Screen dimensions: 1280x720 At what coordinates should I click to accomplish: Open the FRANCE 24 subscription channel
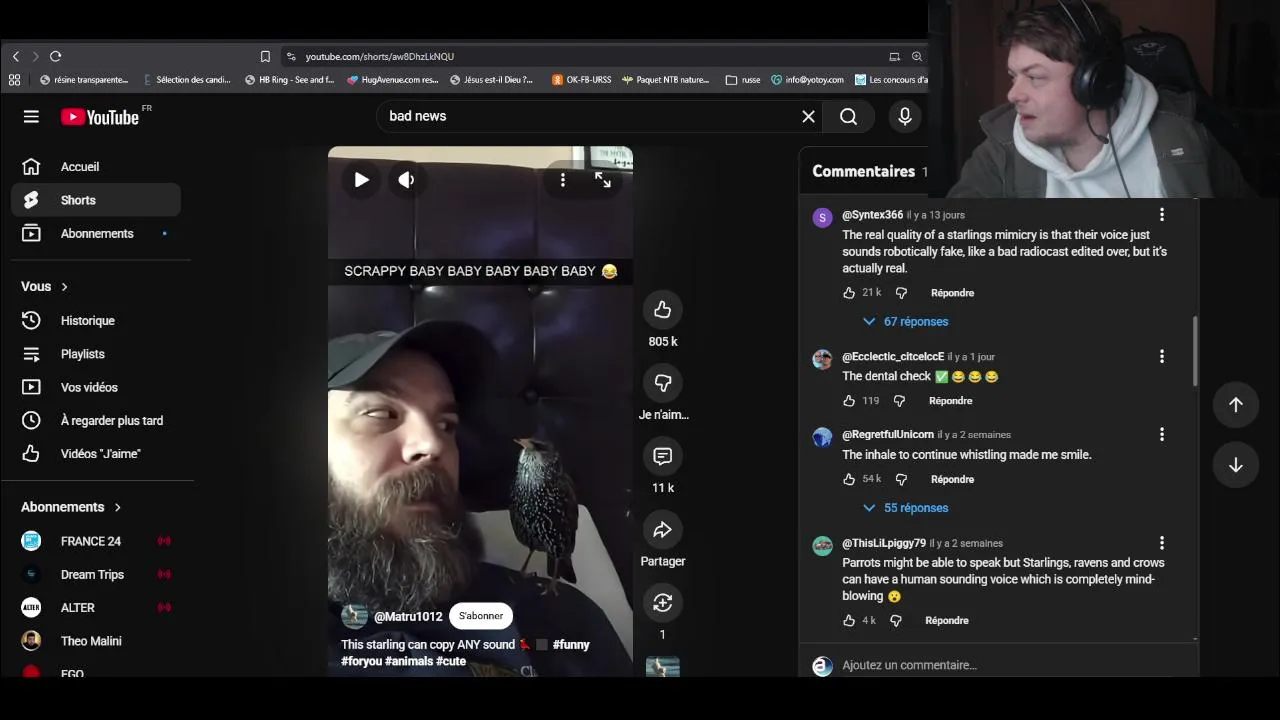click(x=96, y=541)
